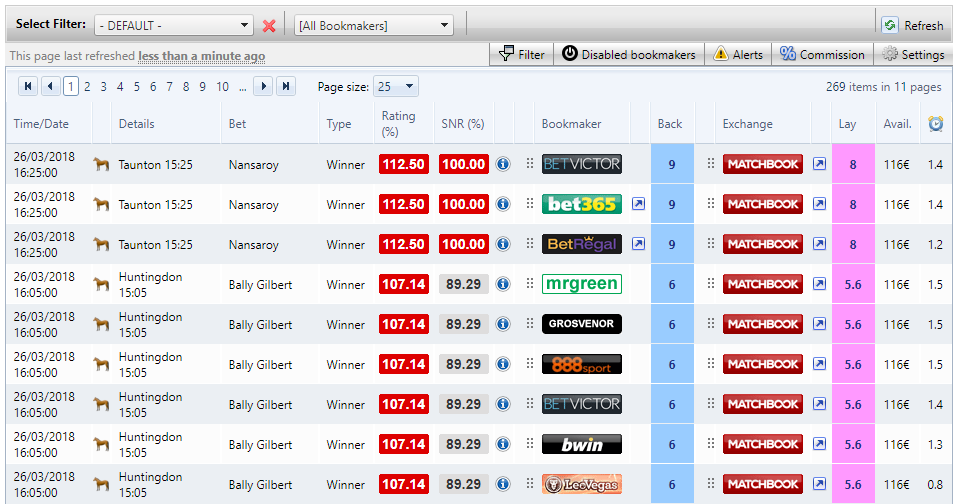Sort by Exchange column header

point(747,124)
